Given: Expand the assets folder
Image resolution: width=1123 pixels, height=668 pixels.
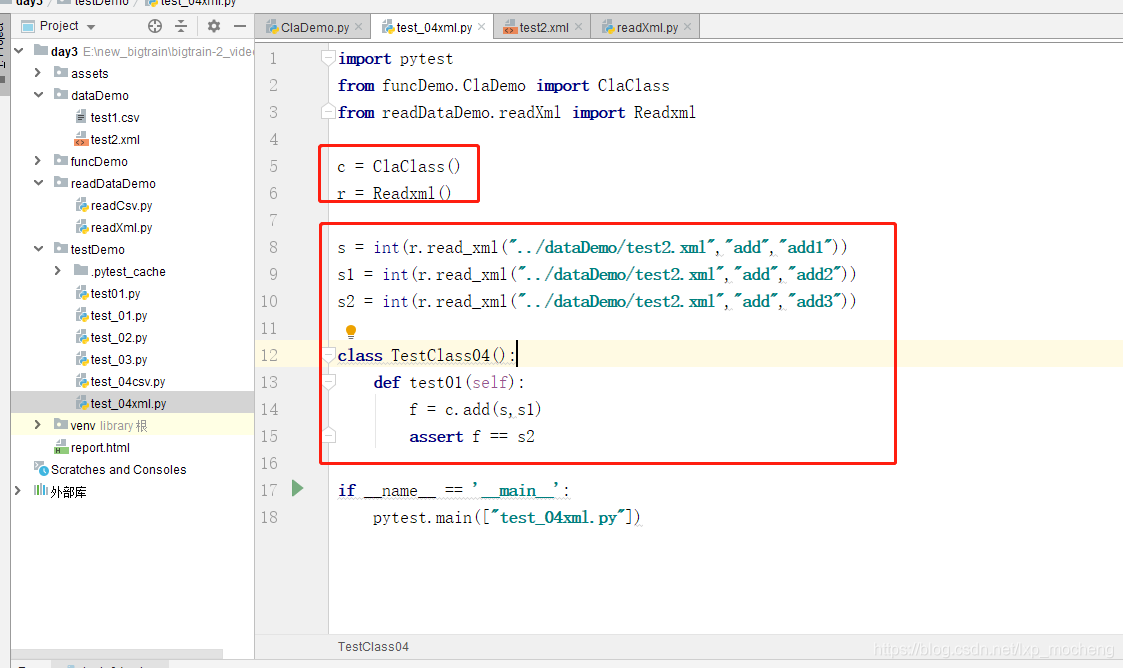Looking at the screenshot, I should tap(37, 73).
